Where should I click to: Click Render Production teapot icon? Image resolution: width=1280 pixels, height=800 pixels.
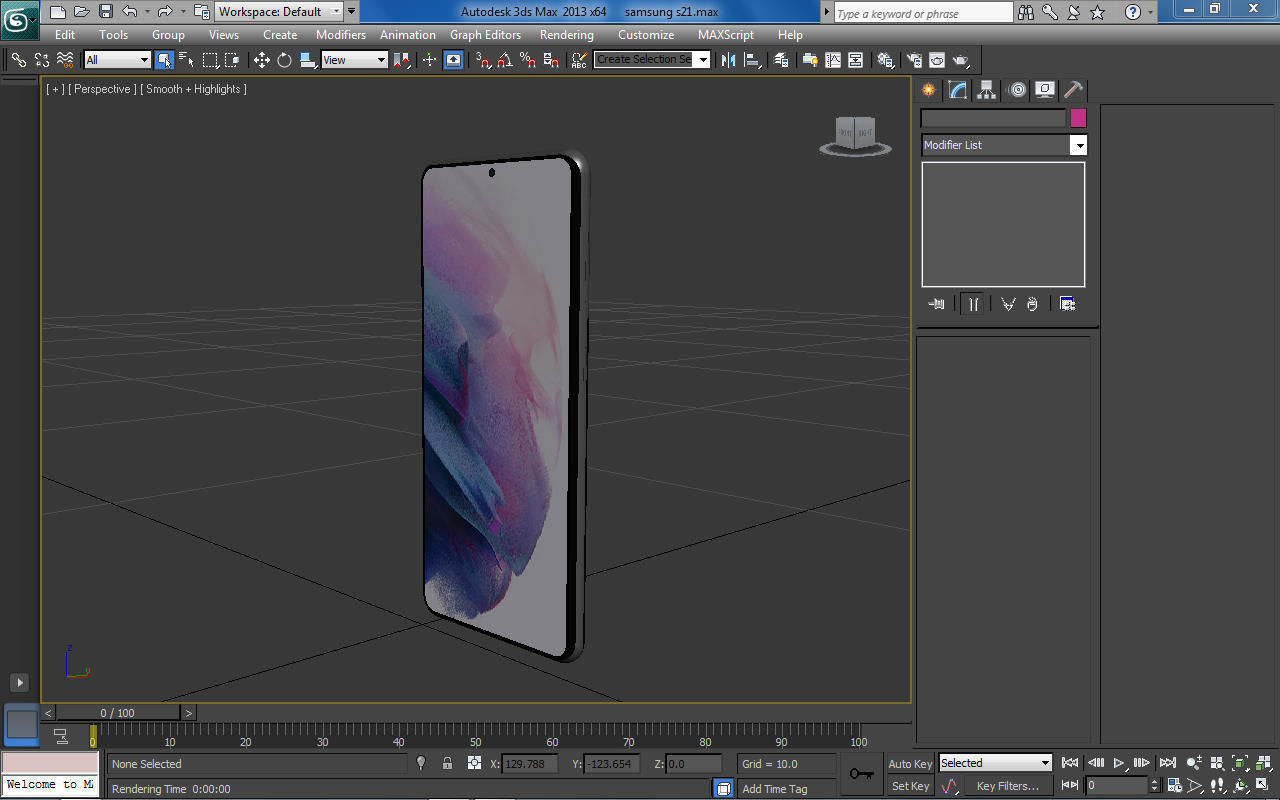tap(960, 60)
